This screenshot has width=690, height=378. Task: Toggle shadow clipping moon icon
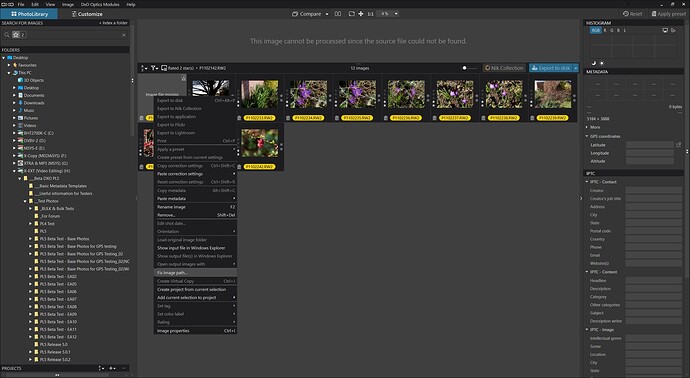click(x=594, y=63)
